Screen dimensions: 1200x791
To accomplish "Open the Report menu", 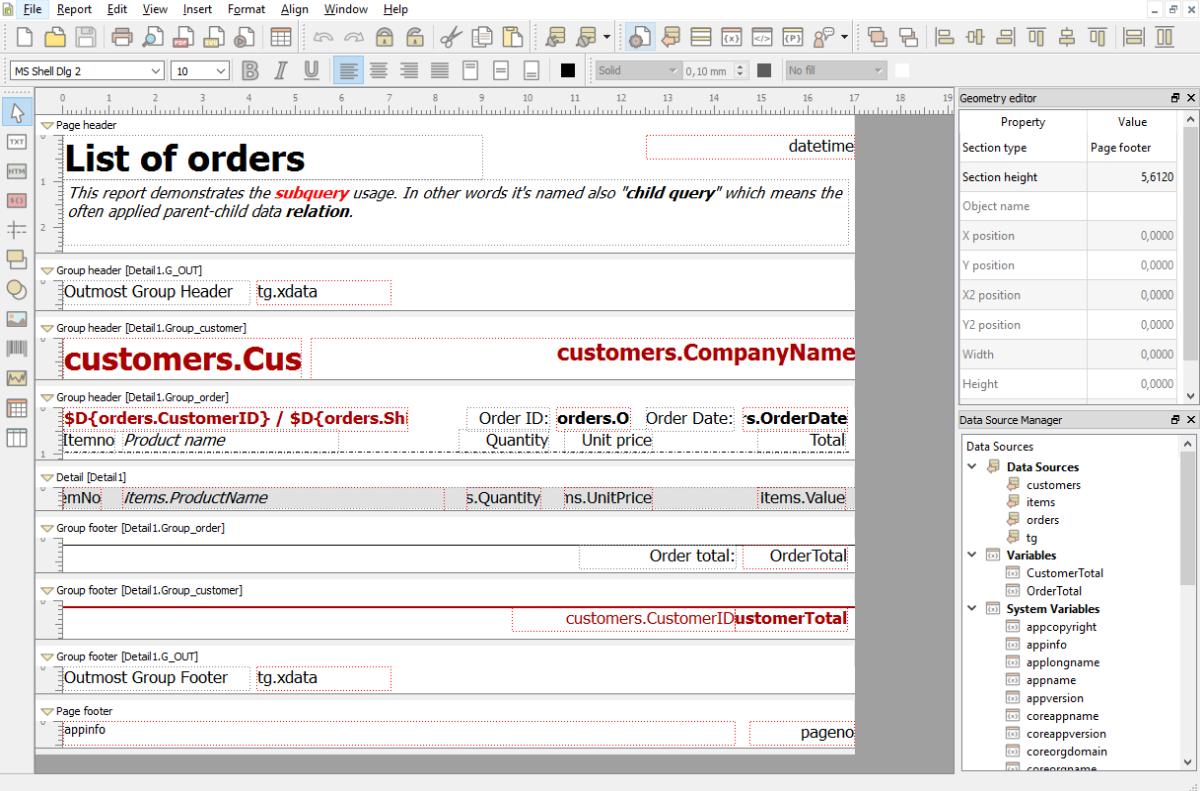I will (74, 9).
